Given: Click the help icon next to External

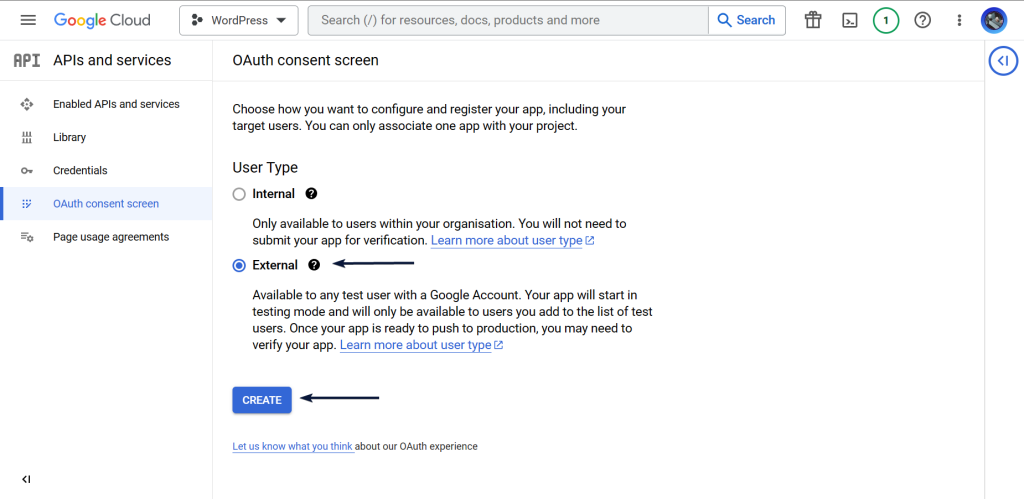Looking at the screenshot, I should [x=314, y=265].
